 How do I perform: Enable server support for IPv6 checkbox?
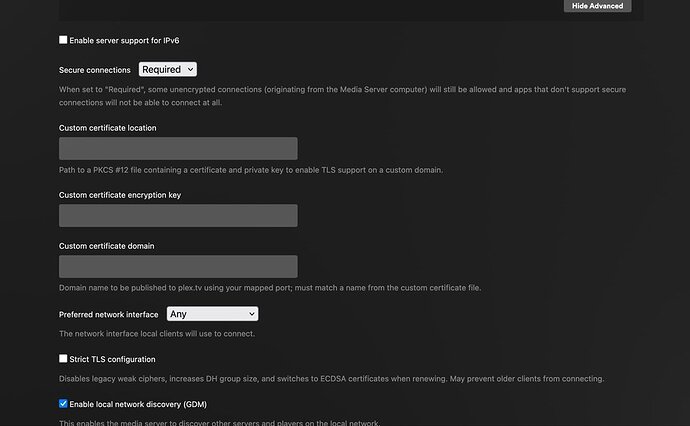tap(63, 40)
